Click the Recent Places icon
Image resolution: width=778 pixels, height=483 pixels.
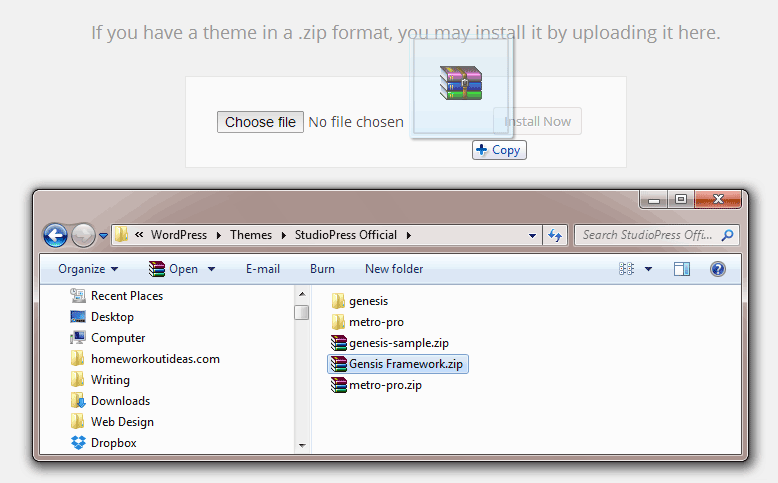pos(78,296)
